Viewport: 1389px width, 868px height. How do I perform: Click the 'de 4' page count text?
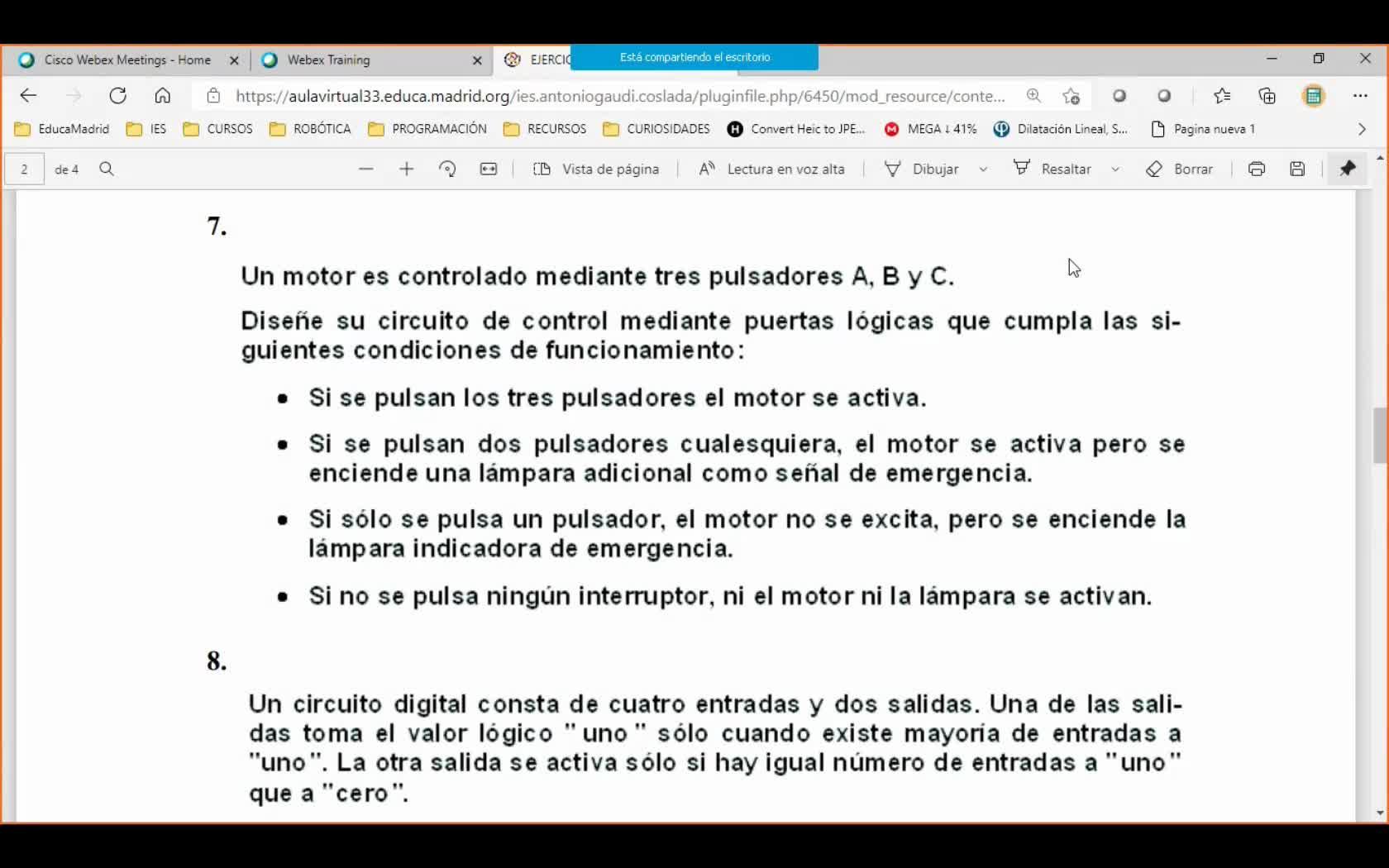[67, 169]
